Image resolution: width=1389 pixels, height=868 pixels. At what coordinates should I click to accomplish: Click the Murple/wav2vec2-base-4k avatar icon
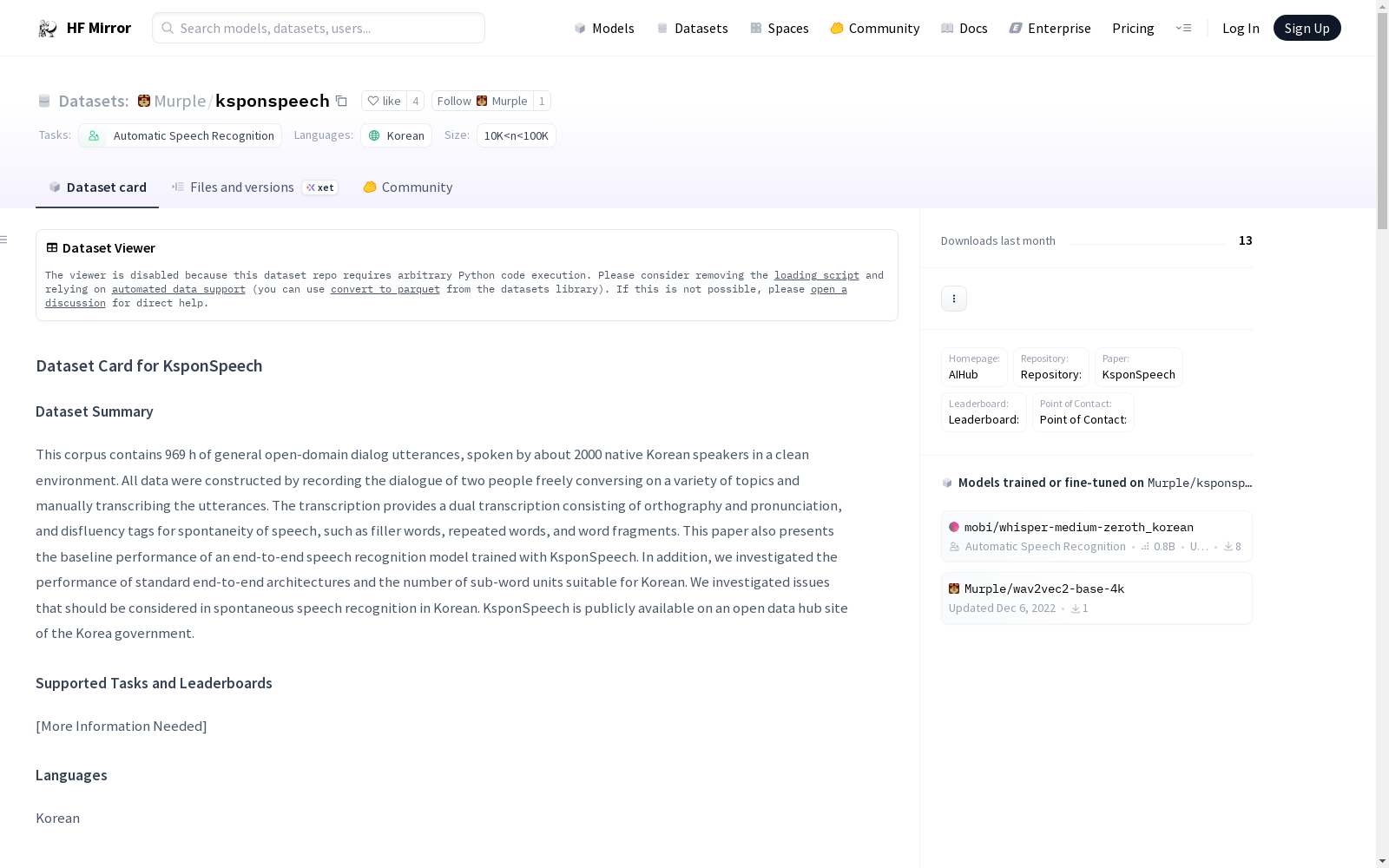pyautogui.click(x=954, y=589)
